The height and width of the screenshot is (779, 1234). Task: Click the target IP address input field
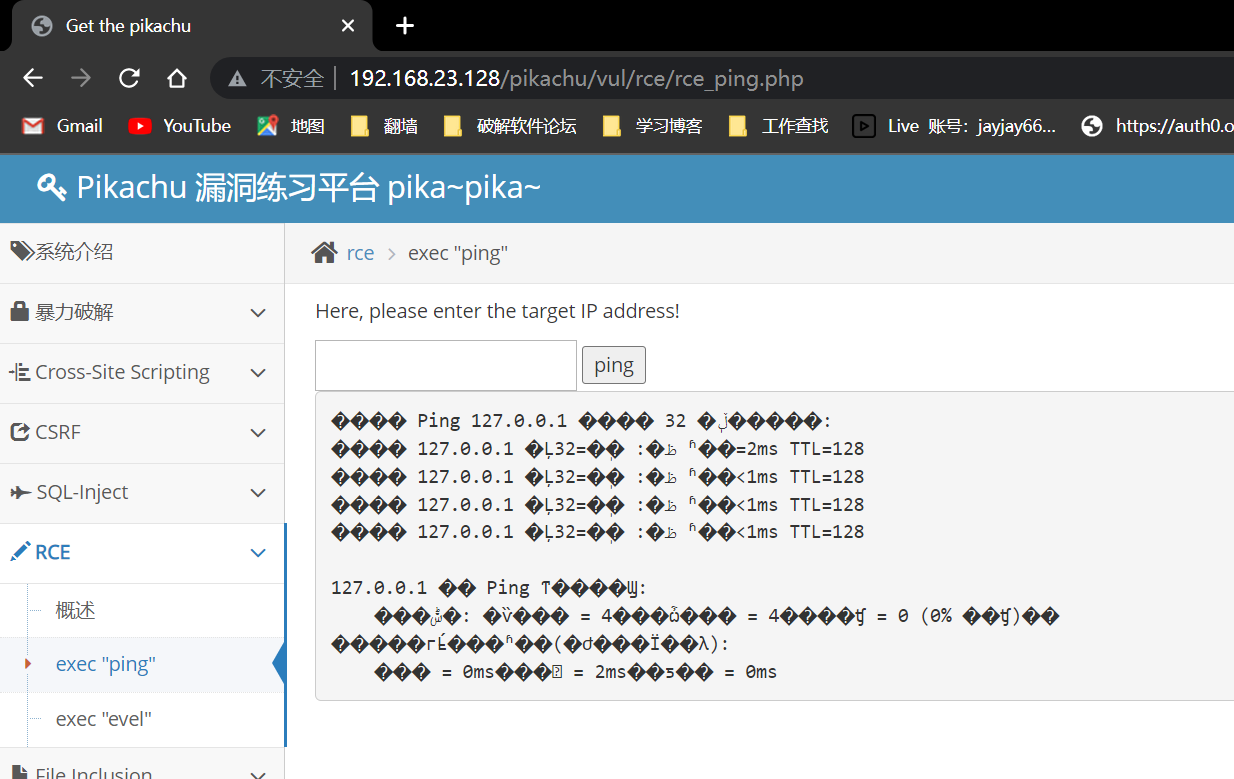pos(445,366)
